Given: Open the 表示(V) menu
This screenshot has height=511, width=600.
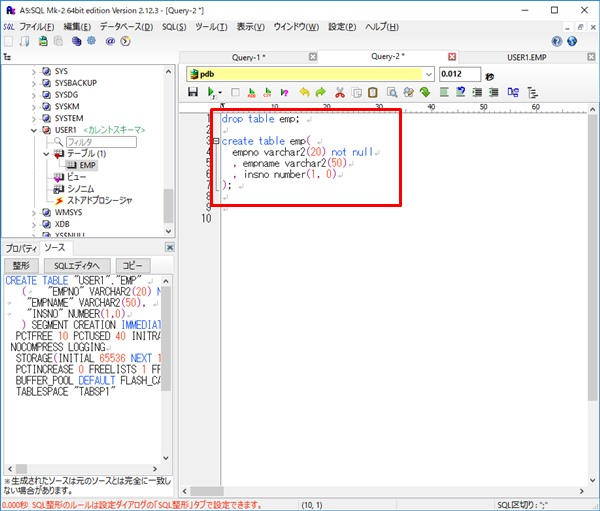Looking at the screenshot, I should click(x=250, y=27).
